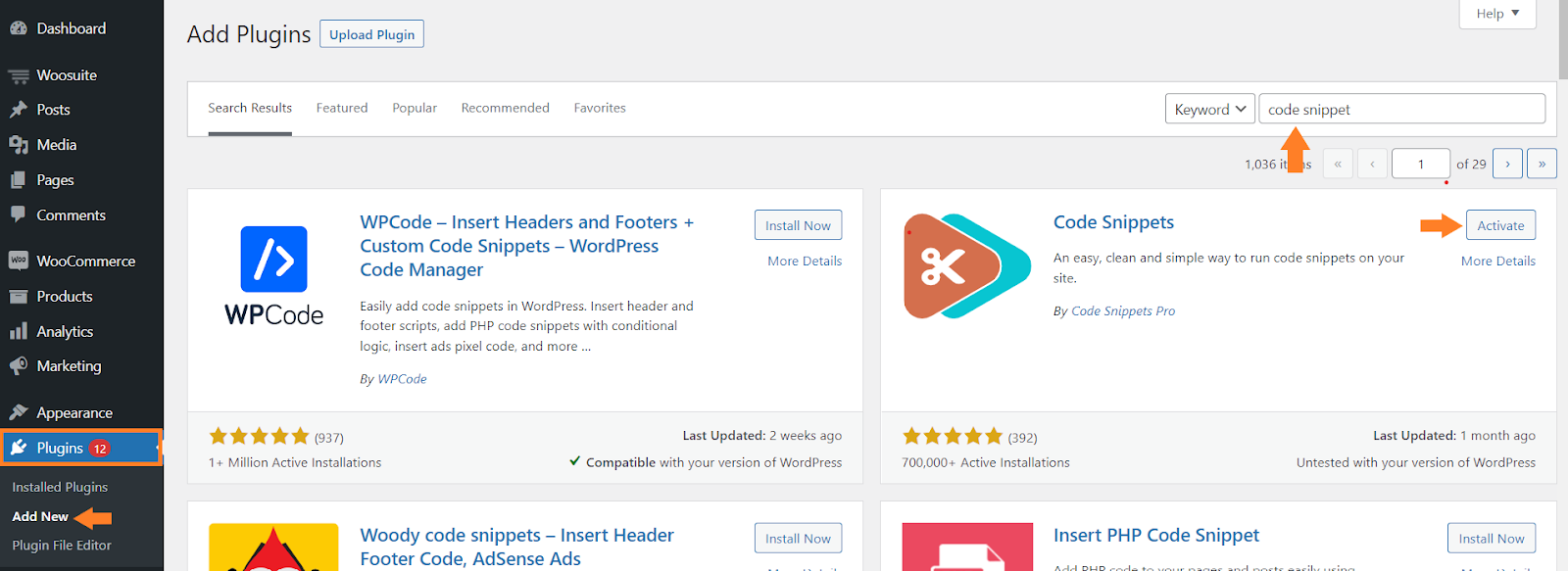Viewport: 1568px width, 571px height.
Task: Click the '700,000+ Active Installations' text
Action: 986,462
